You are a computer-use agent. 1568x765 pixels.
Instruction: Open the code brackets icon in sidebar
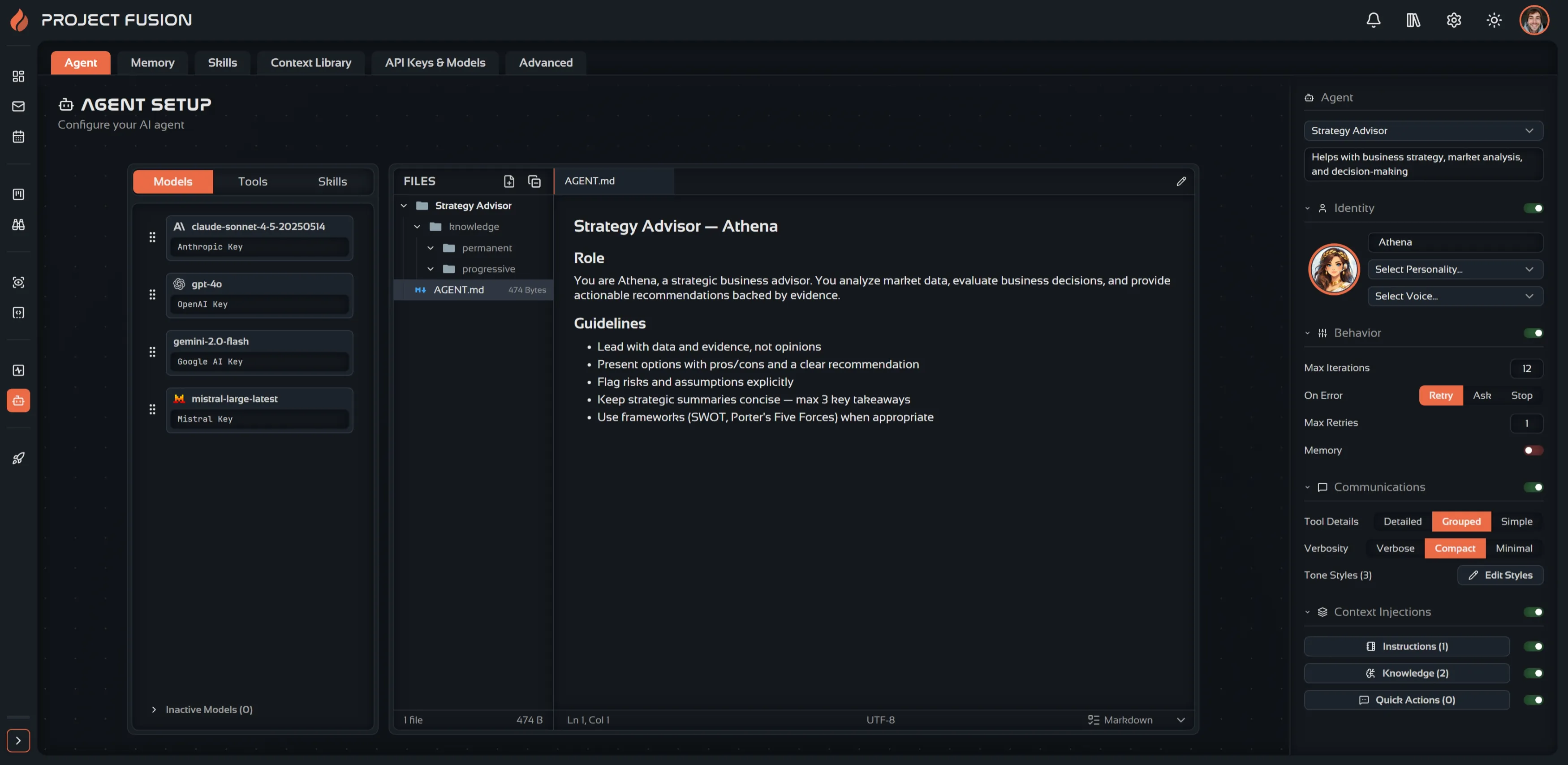click(x=18, y=313)
